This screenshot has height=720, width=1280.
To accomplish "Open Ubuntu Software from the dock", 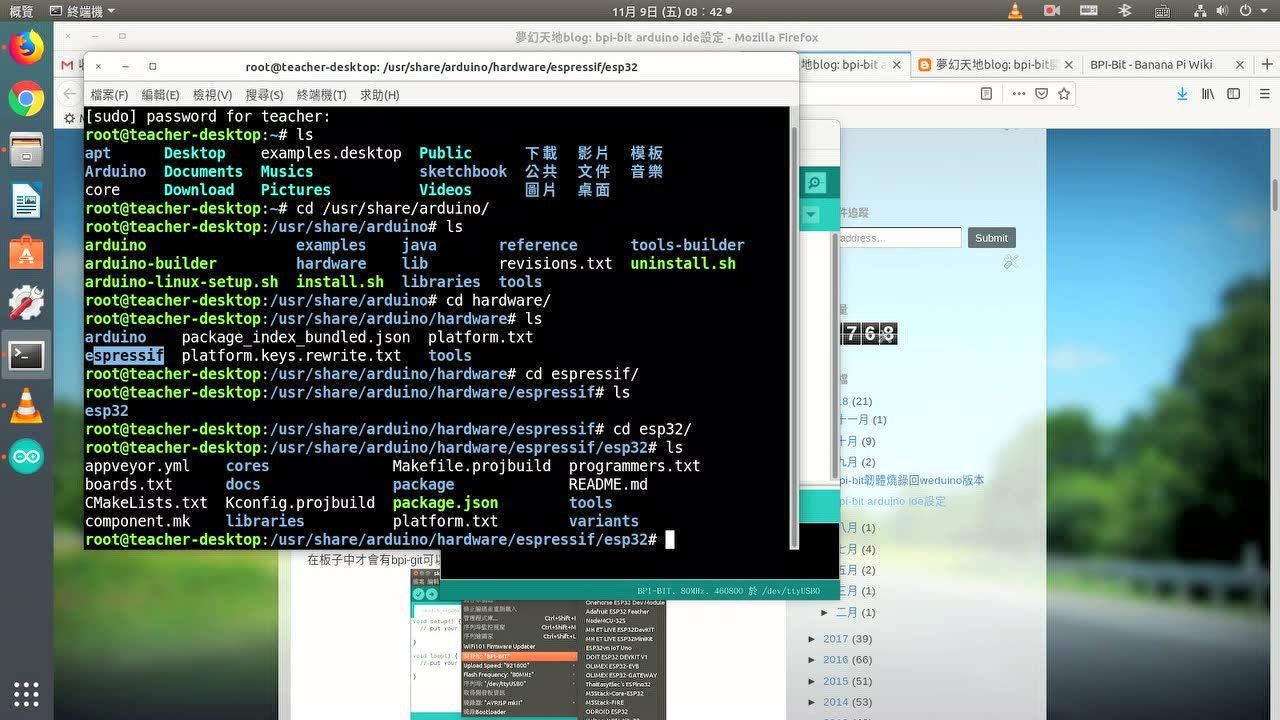I will click(27, 252).
